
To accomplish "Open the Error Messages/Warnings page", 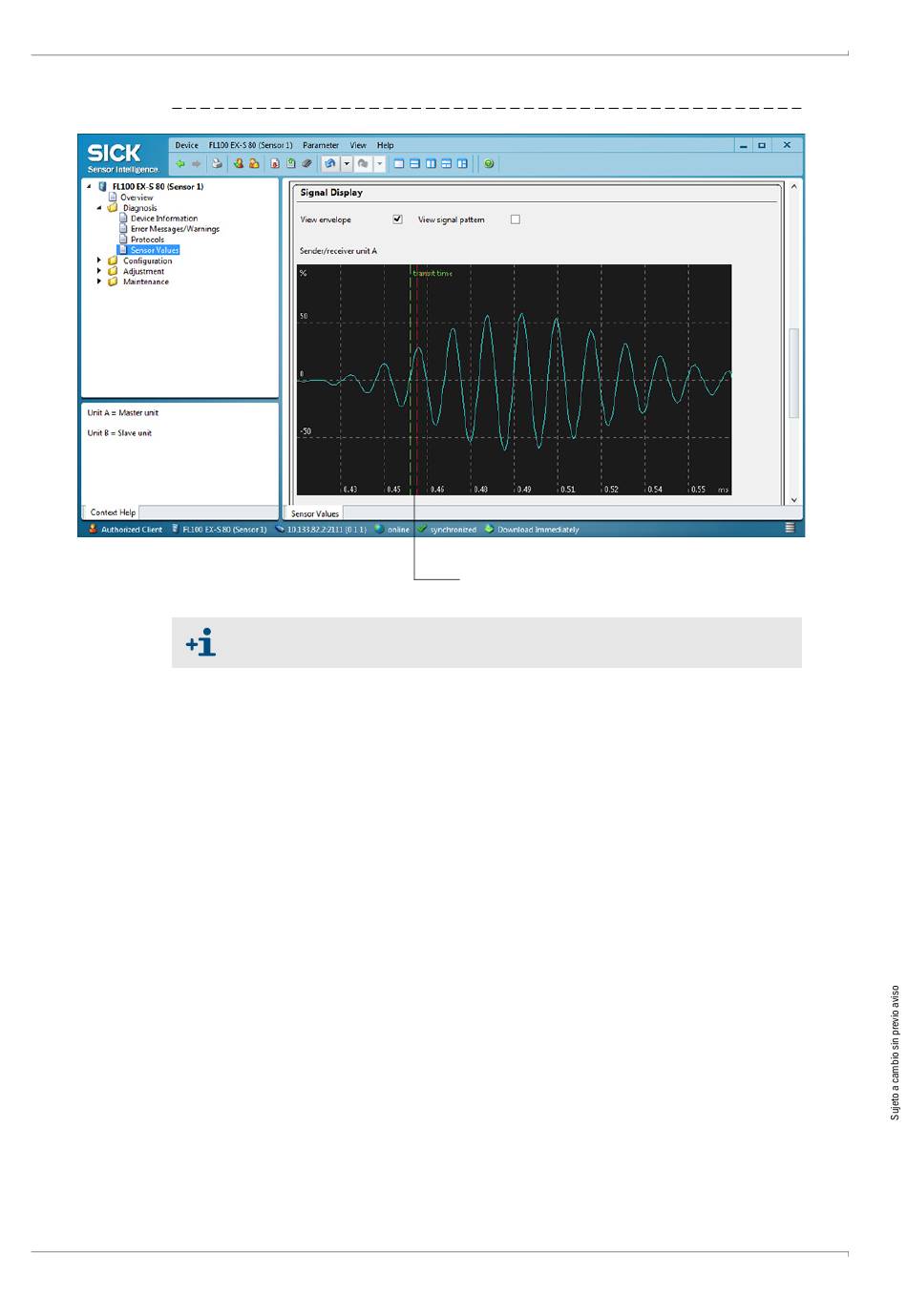I will [175, 229].
